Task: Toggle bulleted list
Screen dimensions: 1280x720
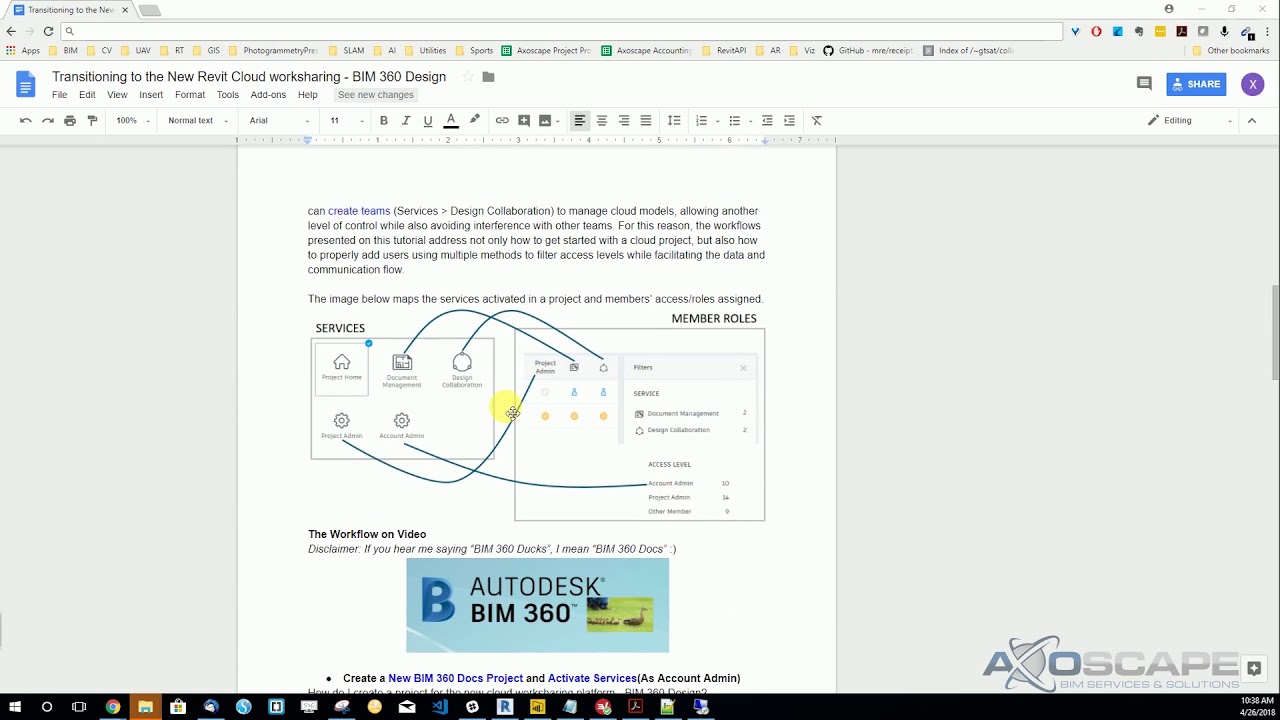Action: point(734,120)
